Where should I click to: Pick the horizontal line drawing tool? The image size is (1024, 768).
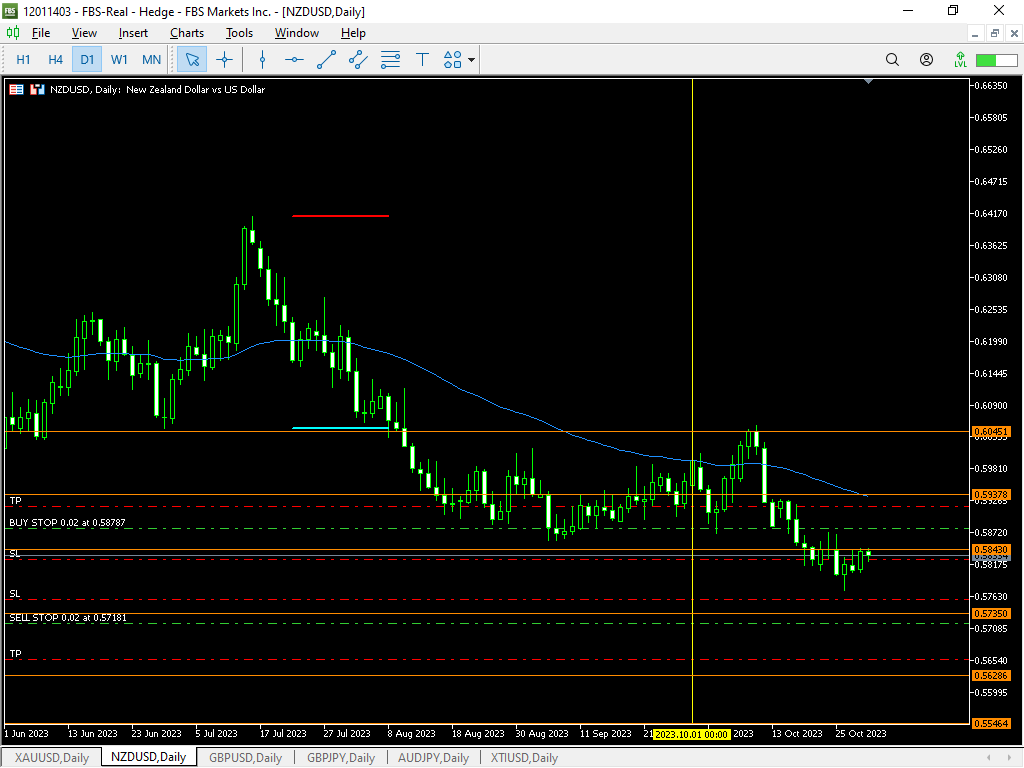[294, 60]
